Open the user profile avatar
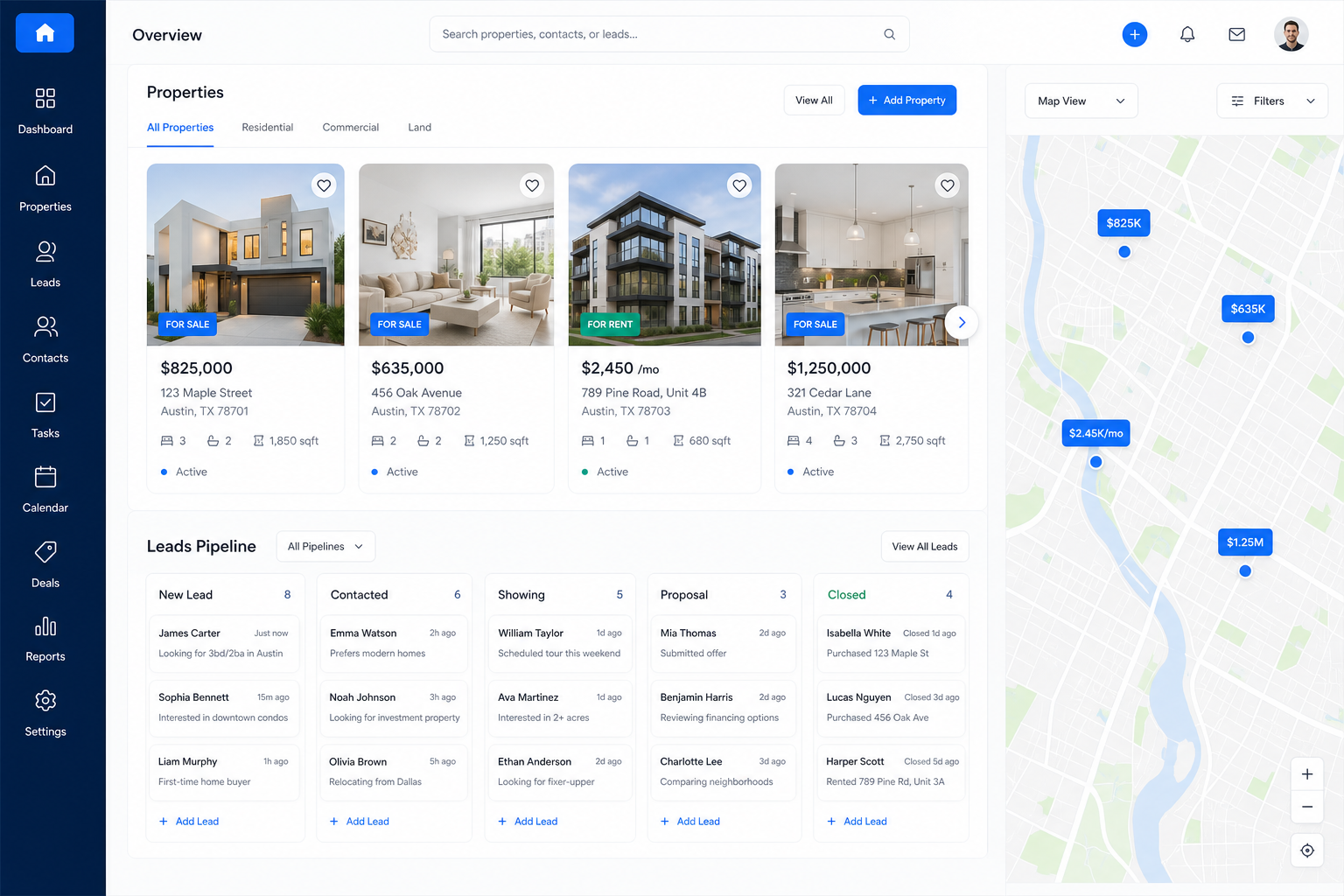1344x896 pixels. pos(1291,34)
